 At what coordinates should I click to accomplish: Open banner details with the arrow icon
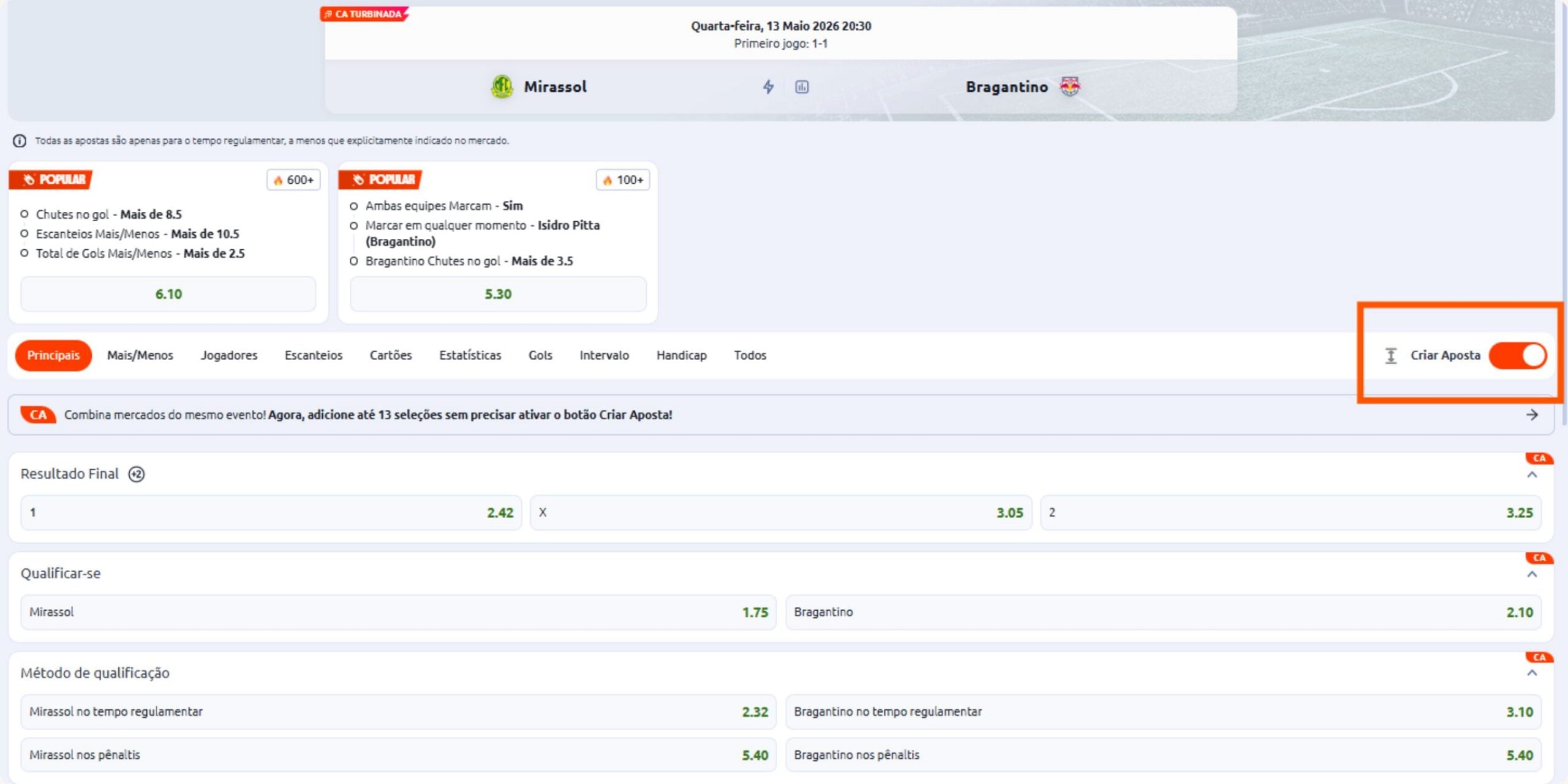pyautogui.click(x=1532, y=415)
